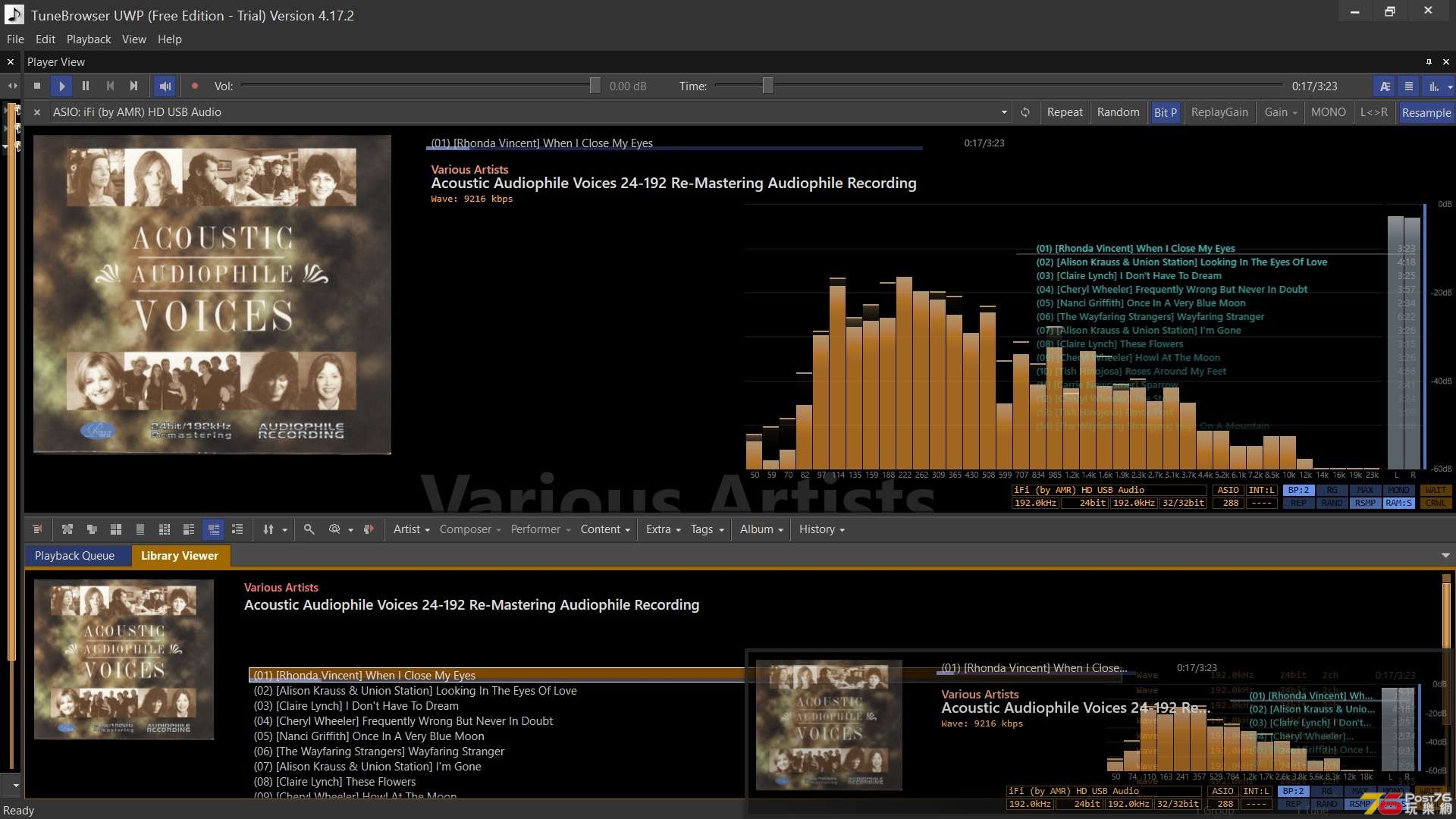Select track (04) Frequently Wrong But Never In Doubt
Screen dimensions: 1456x819
(403, 721)
